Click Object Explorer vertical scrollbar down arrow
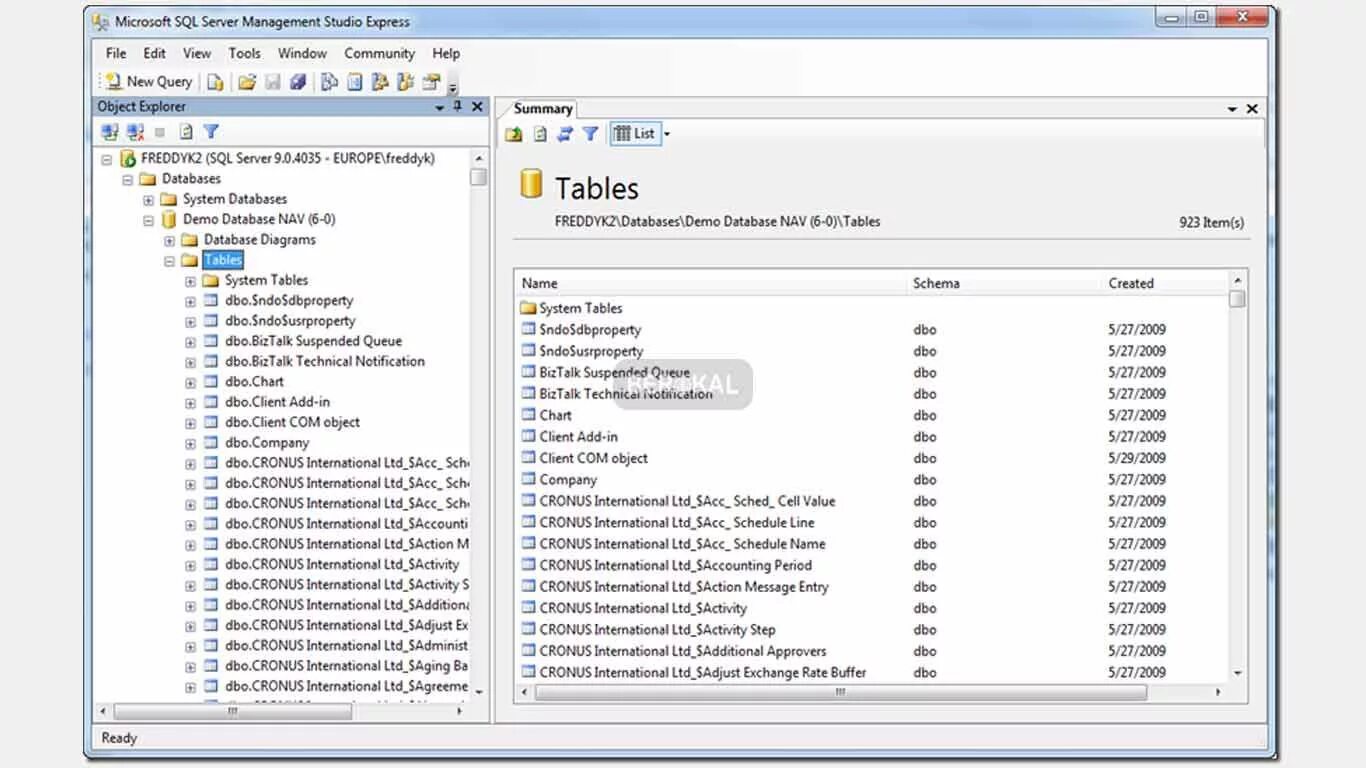The width and height of the screenshot is (1366, 768). coord(479,691)
